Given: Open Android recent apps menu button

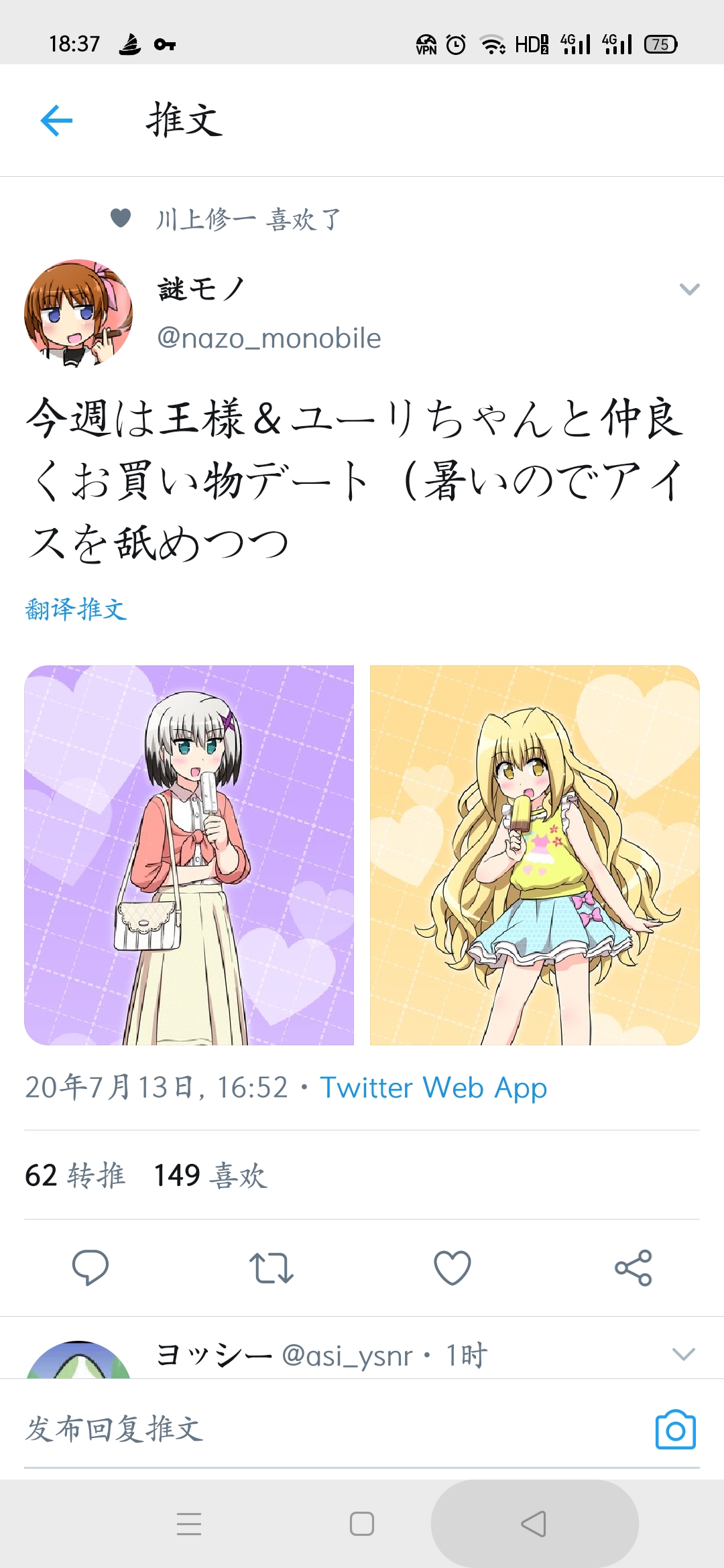Looking at the screenshot, I should (189, 1524).
